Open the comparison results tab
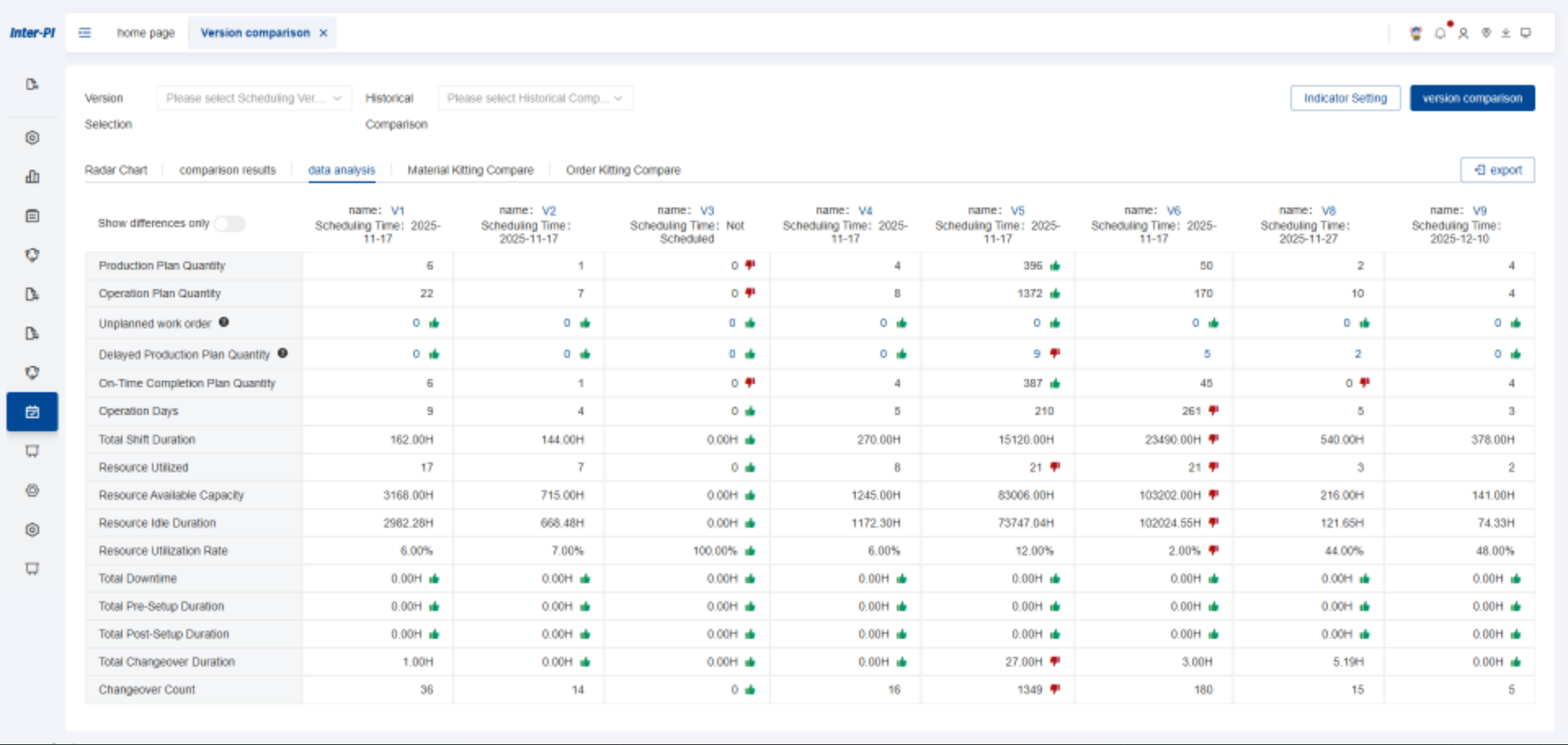The image size is (1568, 745). tap(228, 170)
